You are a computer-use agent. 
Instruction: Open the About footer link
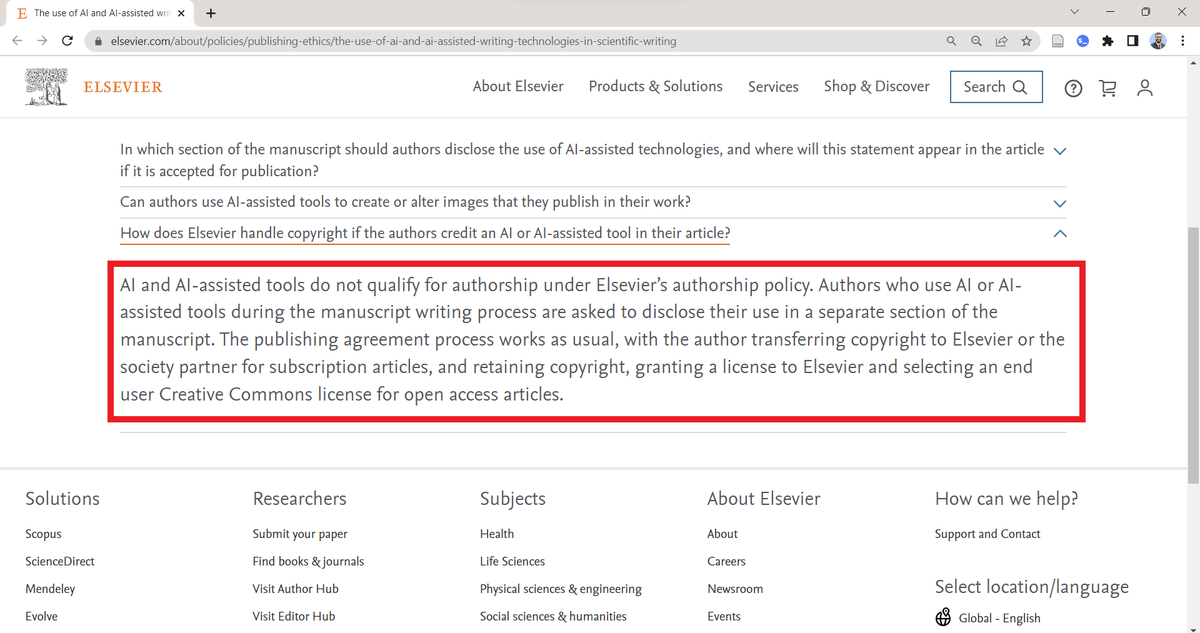pyautogui.click(x=722, y=534)
